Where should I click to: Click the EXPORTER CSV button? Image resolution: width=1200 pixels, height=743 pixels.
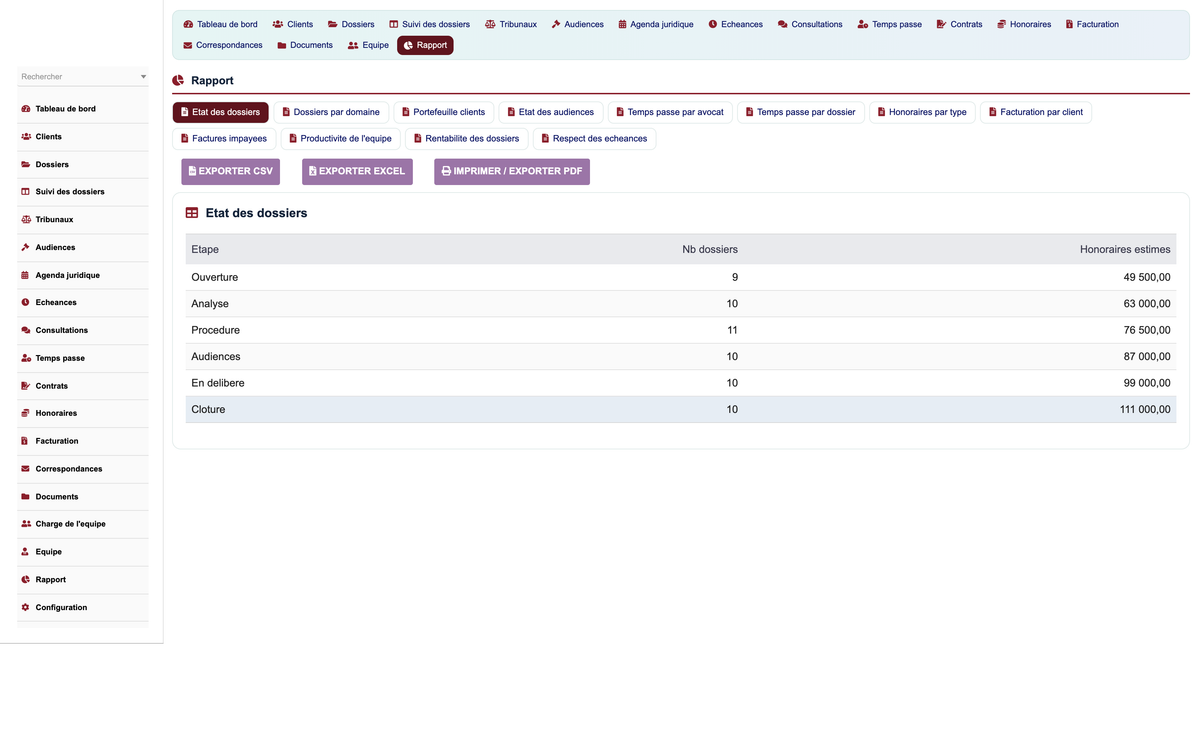click(x=231, y=171)
